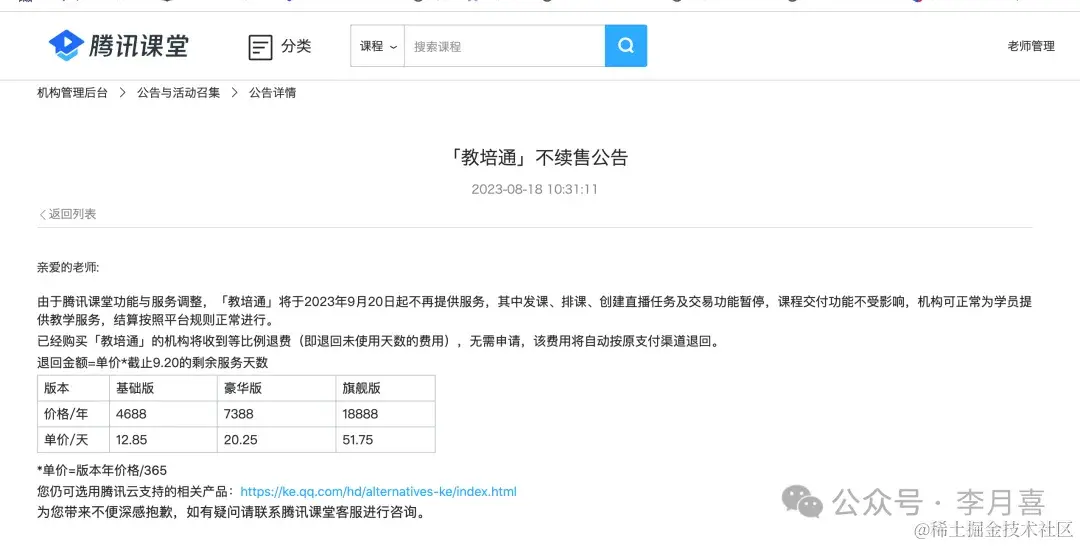The image size is (1080, 546).
Task: Click the price cell 7388
Action: [276, 414]
